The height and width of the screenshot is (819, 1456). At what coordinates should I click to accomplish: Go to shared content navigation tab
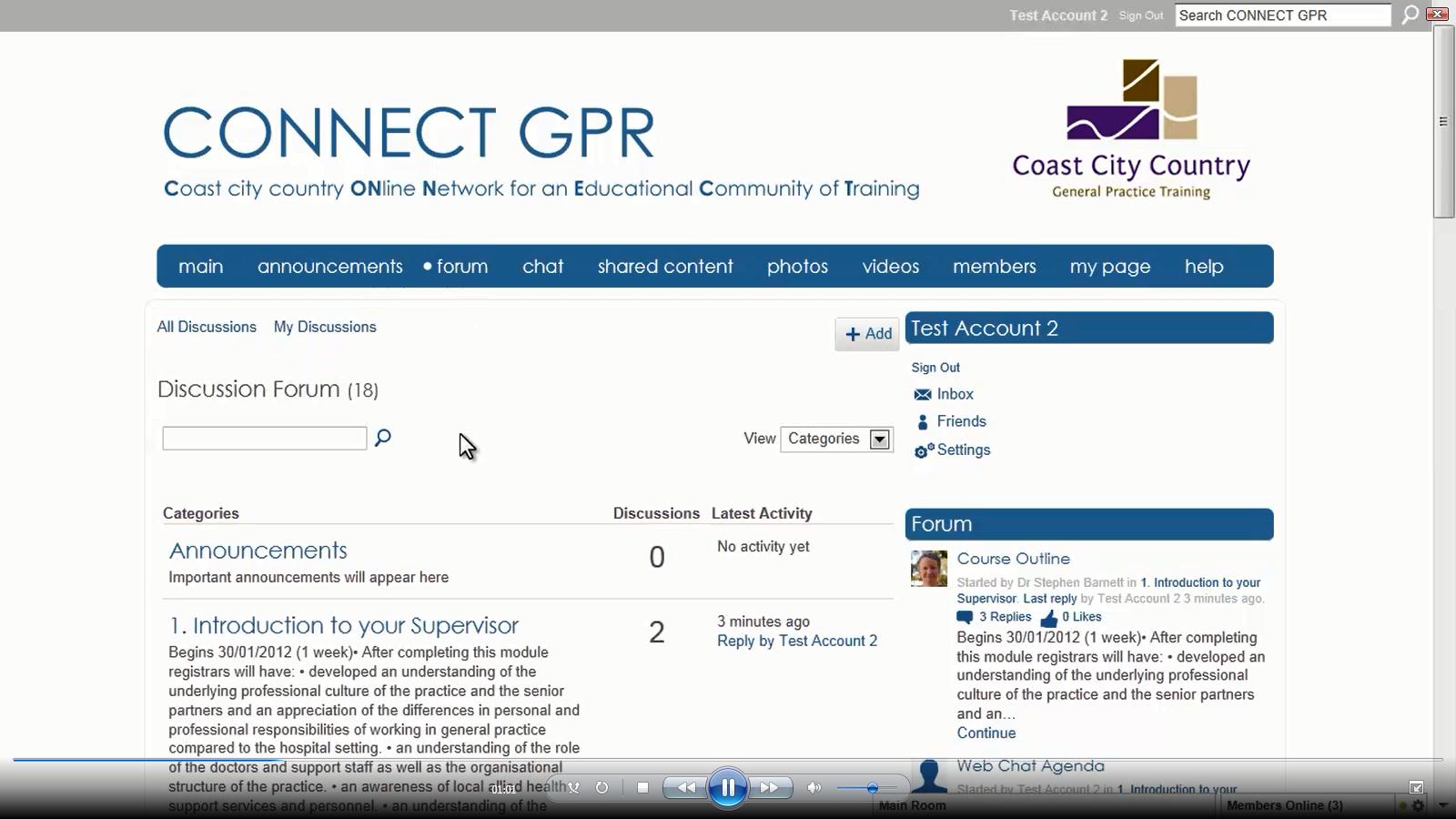665,267
